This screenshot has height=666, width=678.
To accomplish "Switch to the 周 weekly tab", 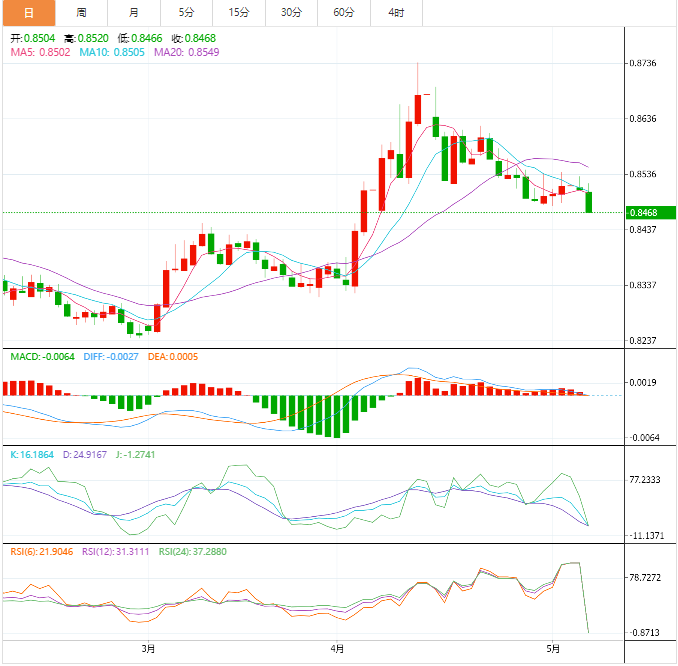I will point(81,13).
